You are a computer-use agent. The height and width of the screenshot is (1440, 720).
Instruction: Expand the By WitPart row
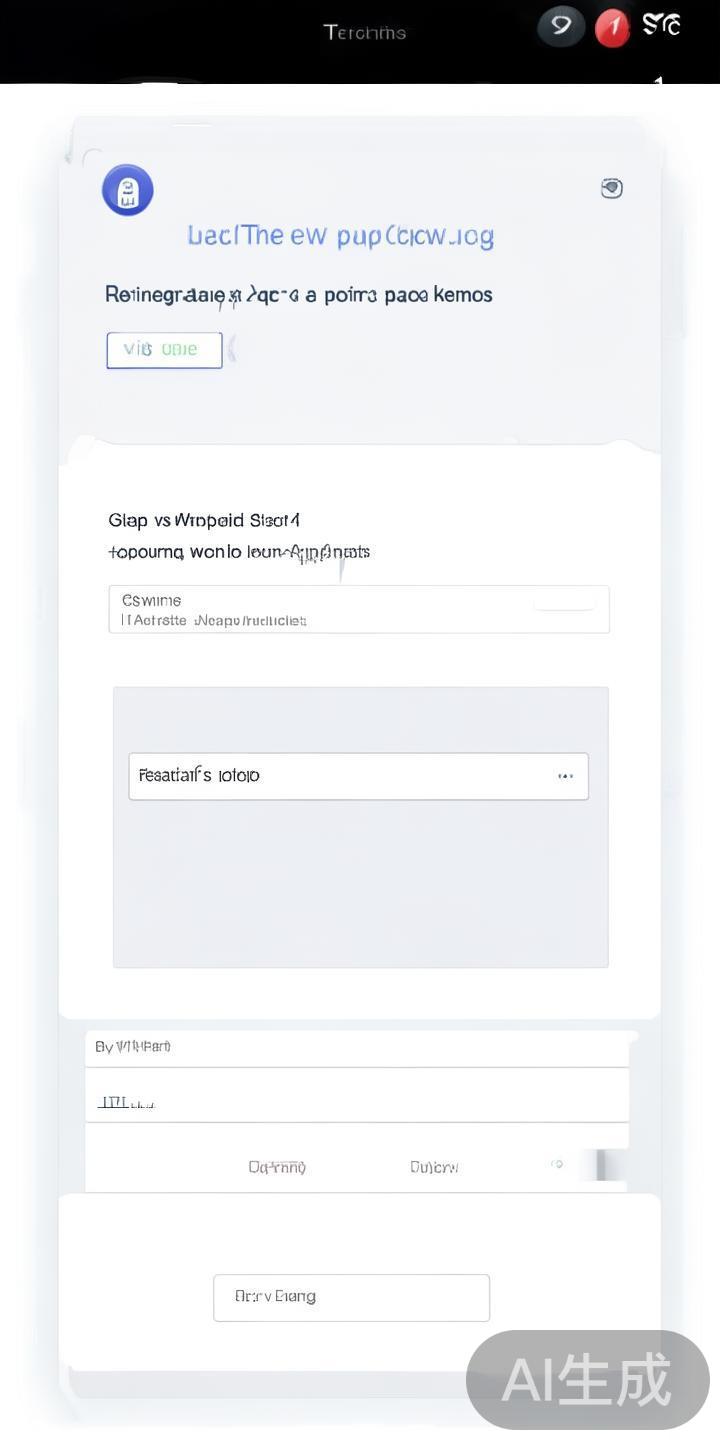[x=357, y=1047]
